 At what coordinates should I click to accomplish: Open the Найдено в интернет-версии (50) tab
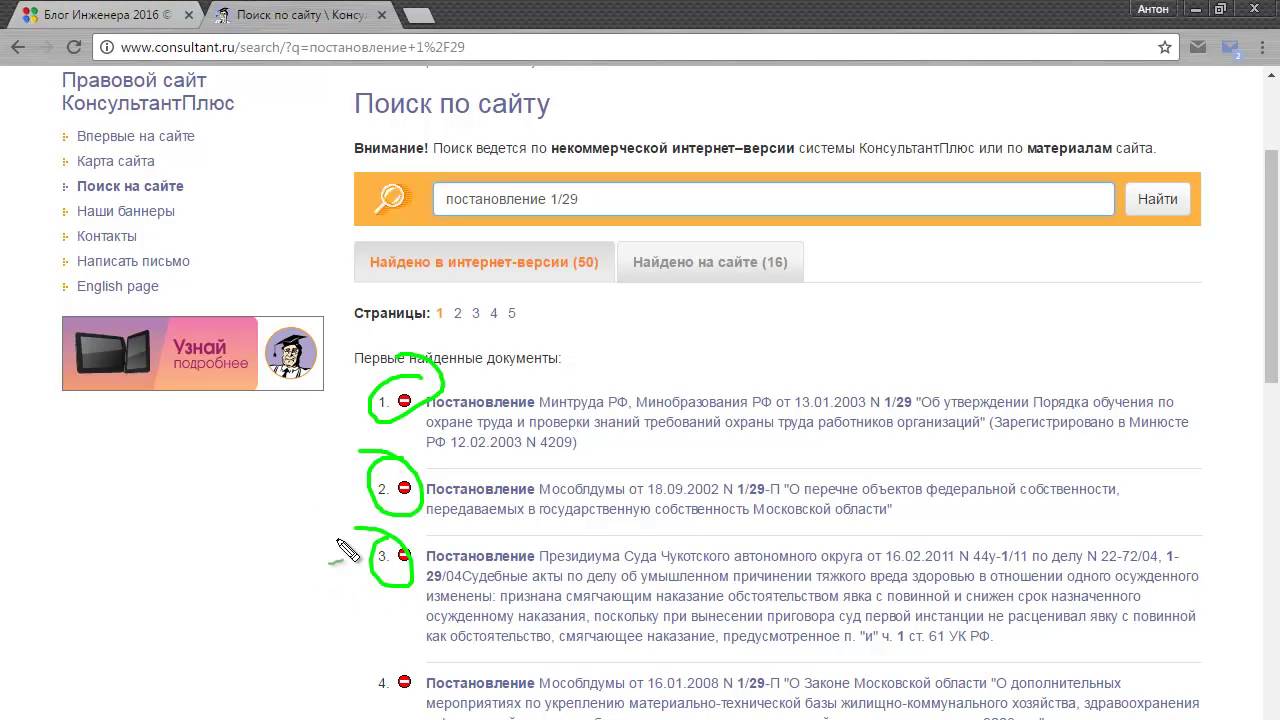point(484,262)
